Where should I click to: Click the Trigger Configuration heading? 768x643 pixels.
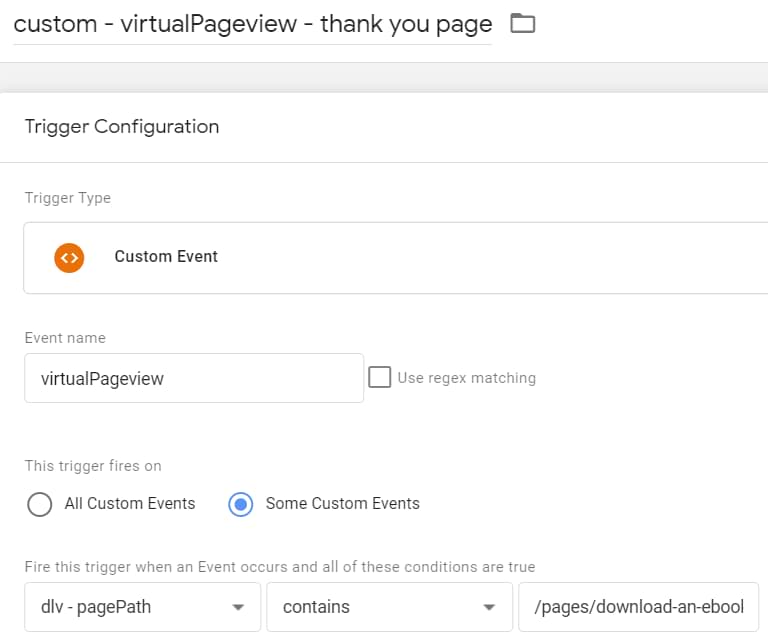(x=121, y=127)
